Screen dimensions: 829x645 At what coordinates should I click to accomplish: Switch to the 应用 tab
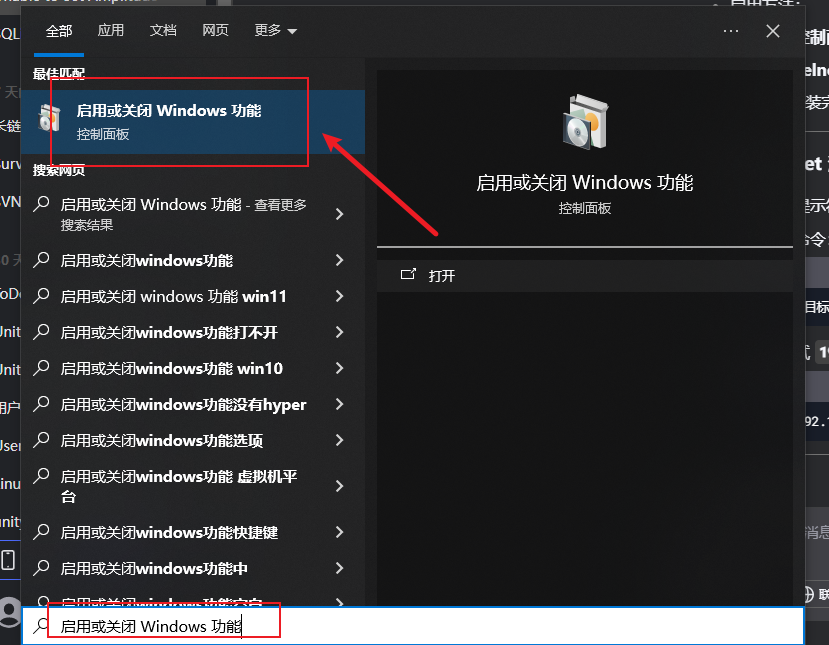110,31
